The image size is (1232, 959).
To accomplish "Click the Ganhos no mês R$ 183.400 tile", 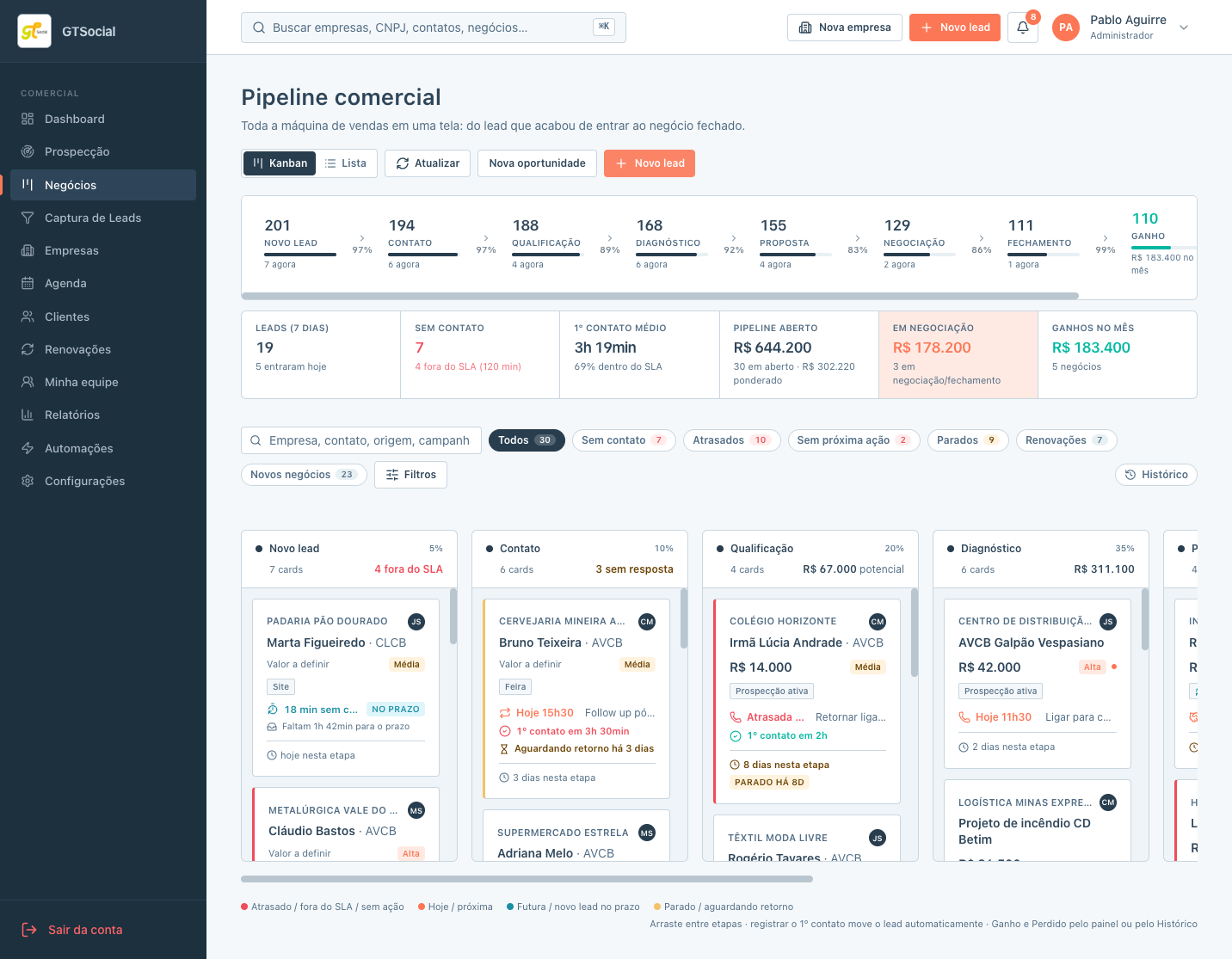I will click(1118, 354).
